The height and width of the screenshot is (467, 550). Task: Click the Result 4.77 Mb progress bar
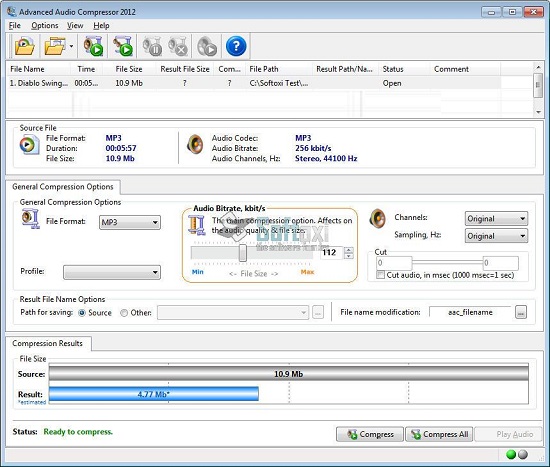(x=154, y=394)
